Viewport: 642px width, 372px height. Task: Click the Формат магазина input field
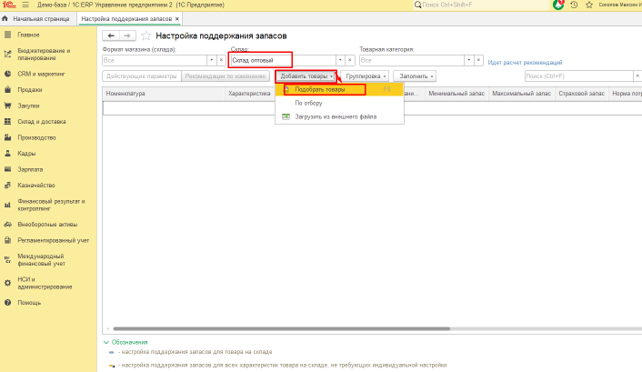(x=155, y=60)
